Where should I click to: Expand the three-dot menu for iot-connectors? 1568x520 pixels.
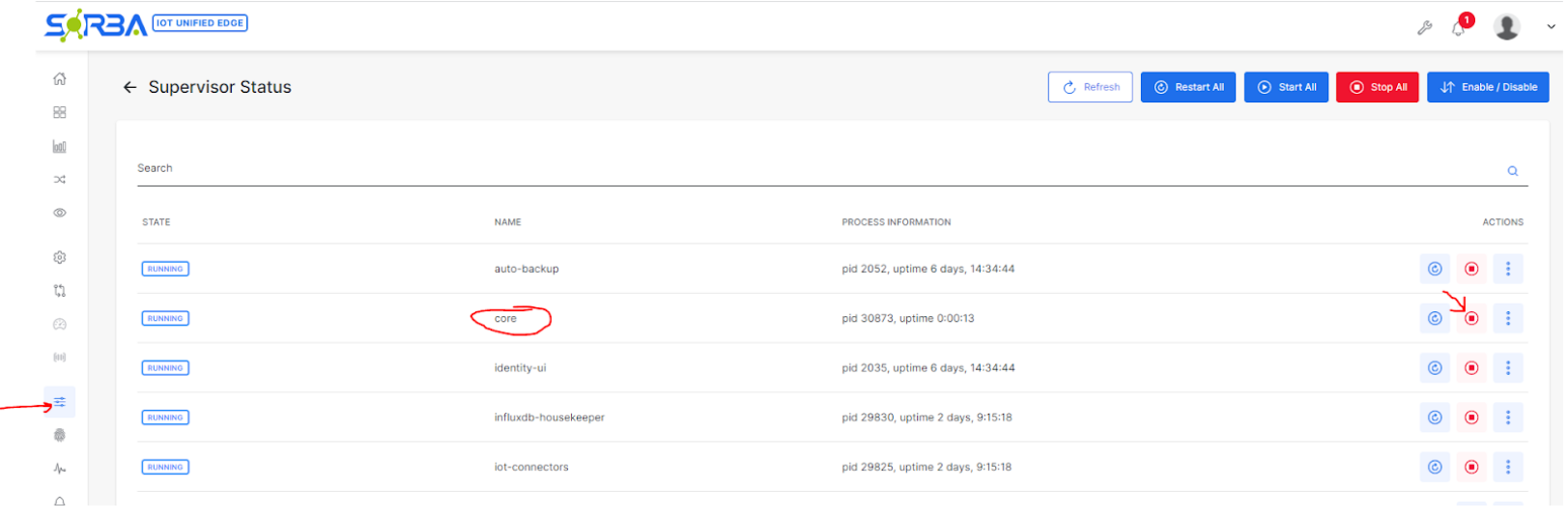1507,467
